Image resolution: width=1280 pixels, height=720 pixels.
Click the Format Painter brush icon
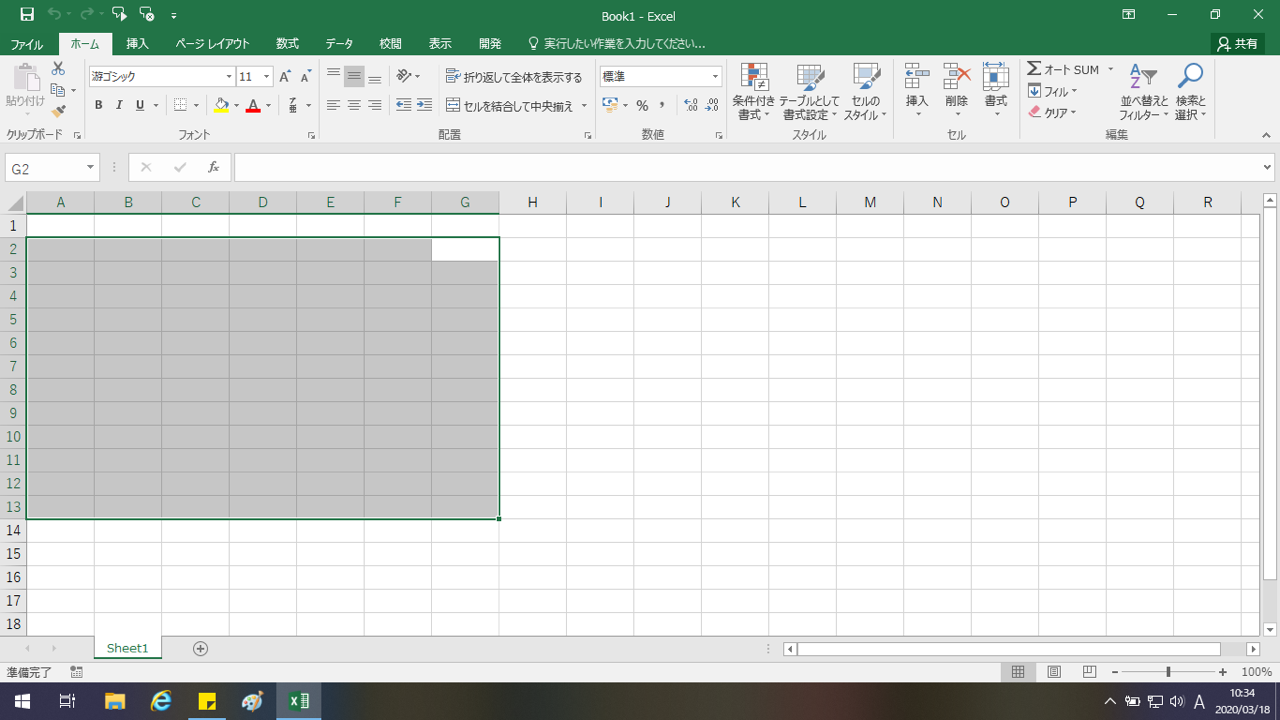coord(58,111)
